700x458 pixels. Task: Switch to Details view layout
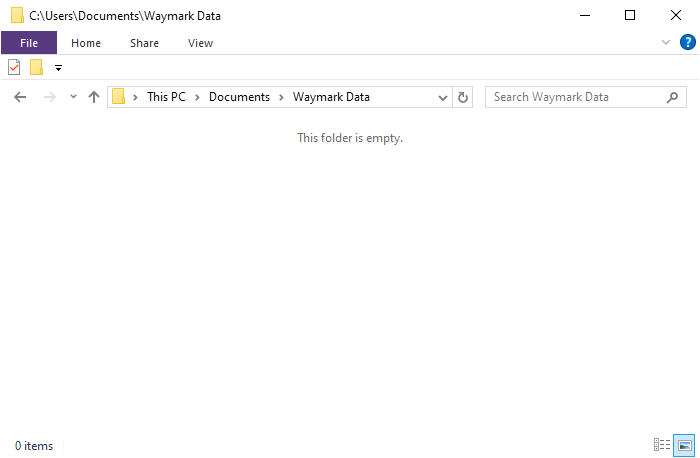(x=662, y=445)
